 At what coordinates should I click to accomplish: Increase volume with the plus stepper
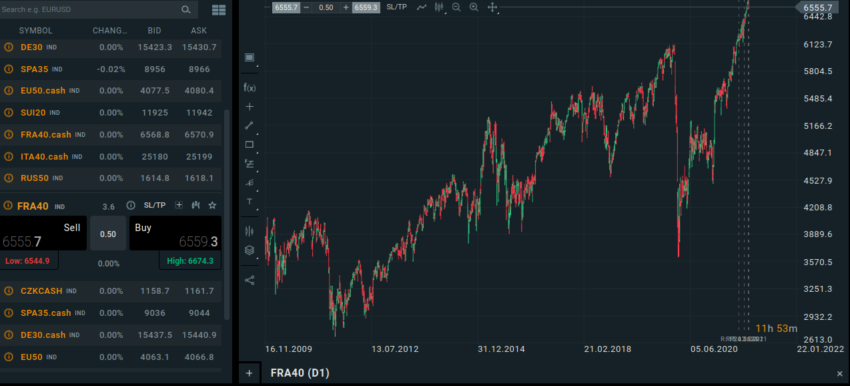346,8
